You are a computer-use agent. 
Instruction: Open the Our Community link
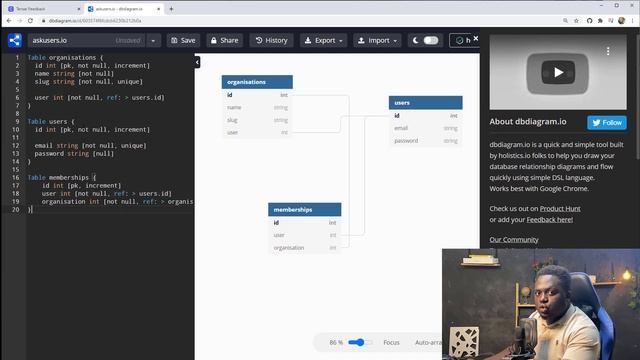pos(513,240)
